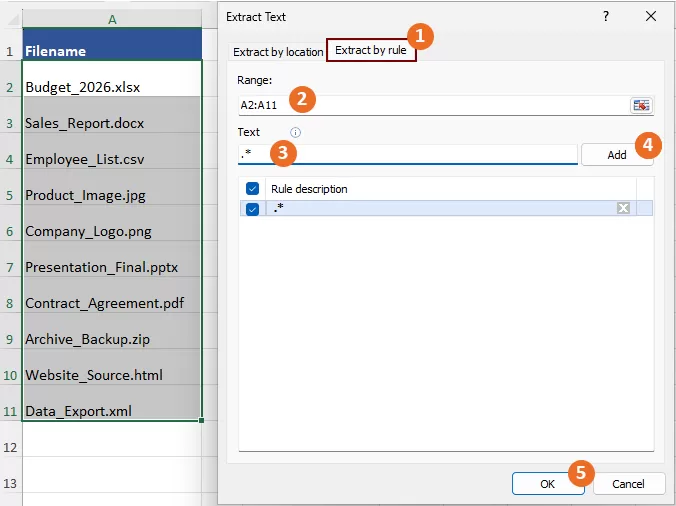This screenshot has width=676, height=506.
Task: Click empty cell A12
Action: [112, 439]
